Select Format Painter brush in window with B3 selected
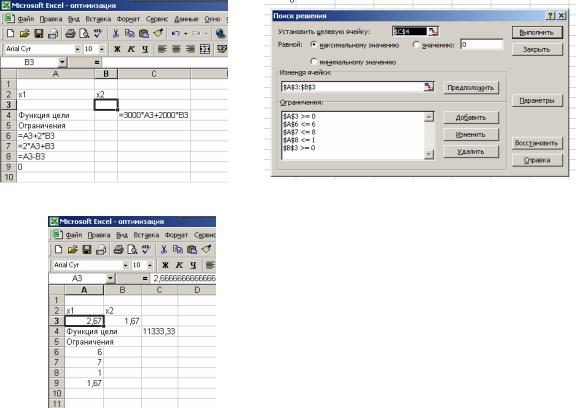Viewport: 576px width, 408px height. point(158,34)
